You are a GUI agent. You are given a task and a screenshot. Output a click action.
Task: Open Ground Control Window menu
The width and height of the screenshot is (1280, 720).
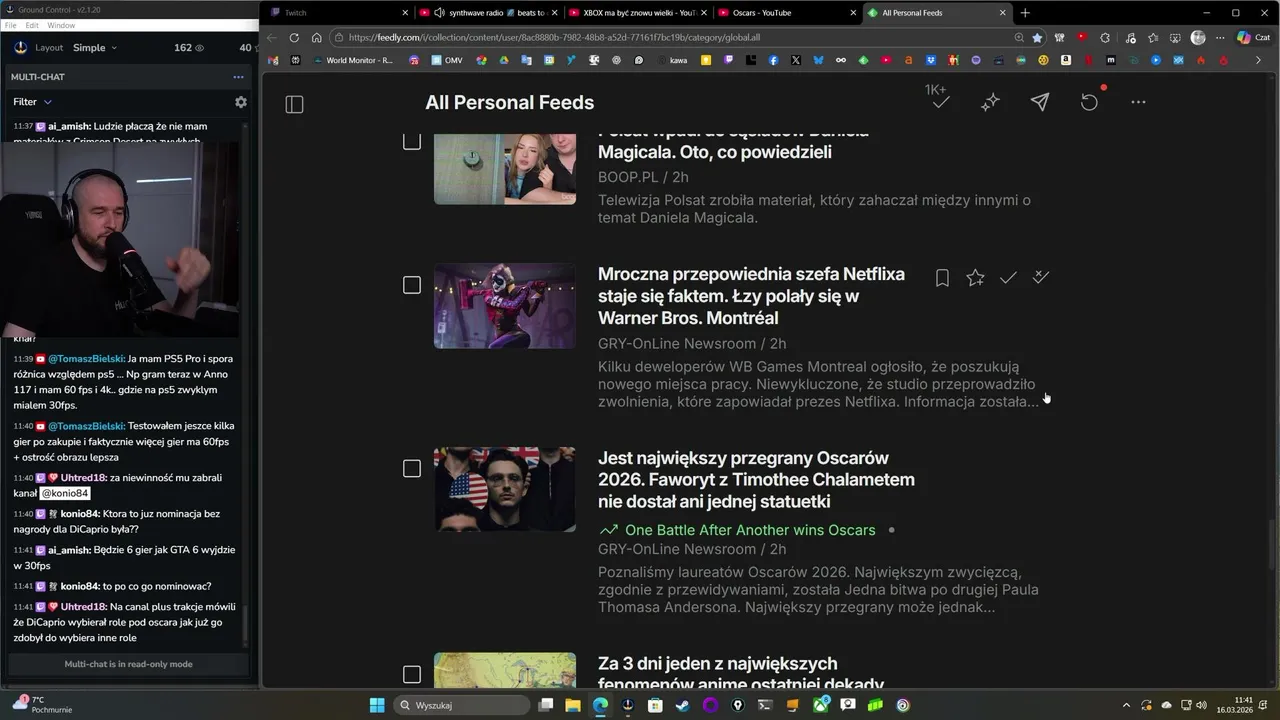tap(61, 25)
